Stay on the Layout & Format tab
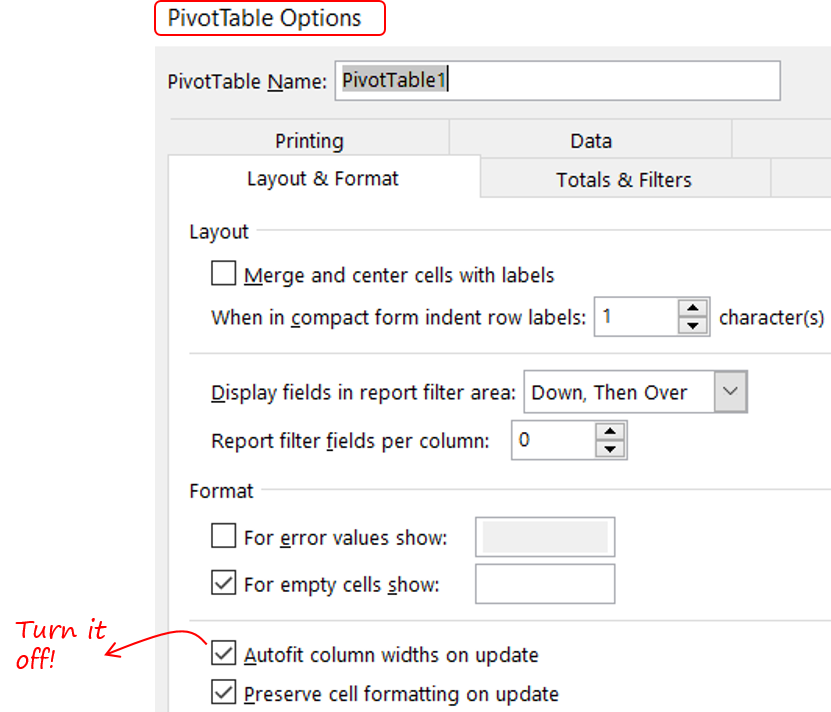The image size is (831, 712). click(322, 179)
